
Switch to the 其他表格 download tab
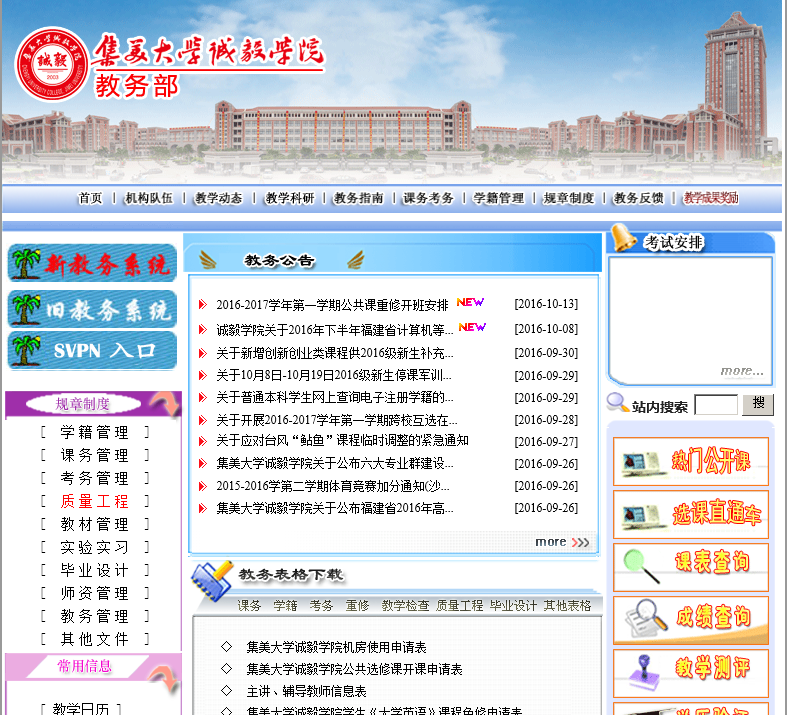pyautogui.click(x=568, y=606)
